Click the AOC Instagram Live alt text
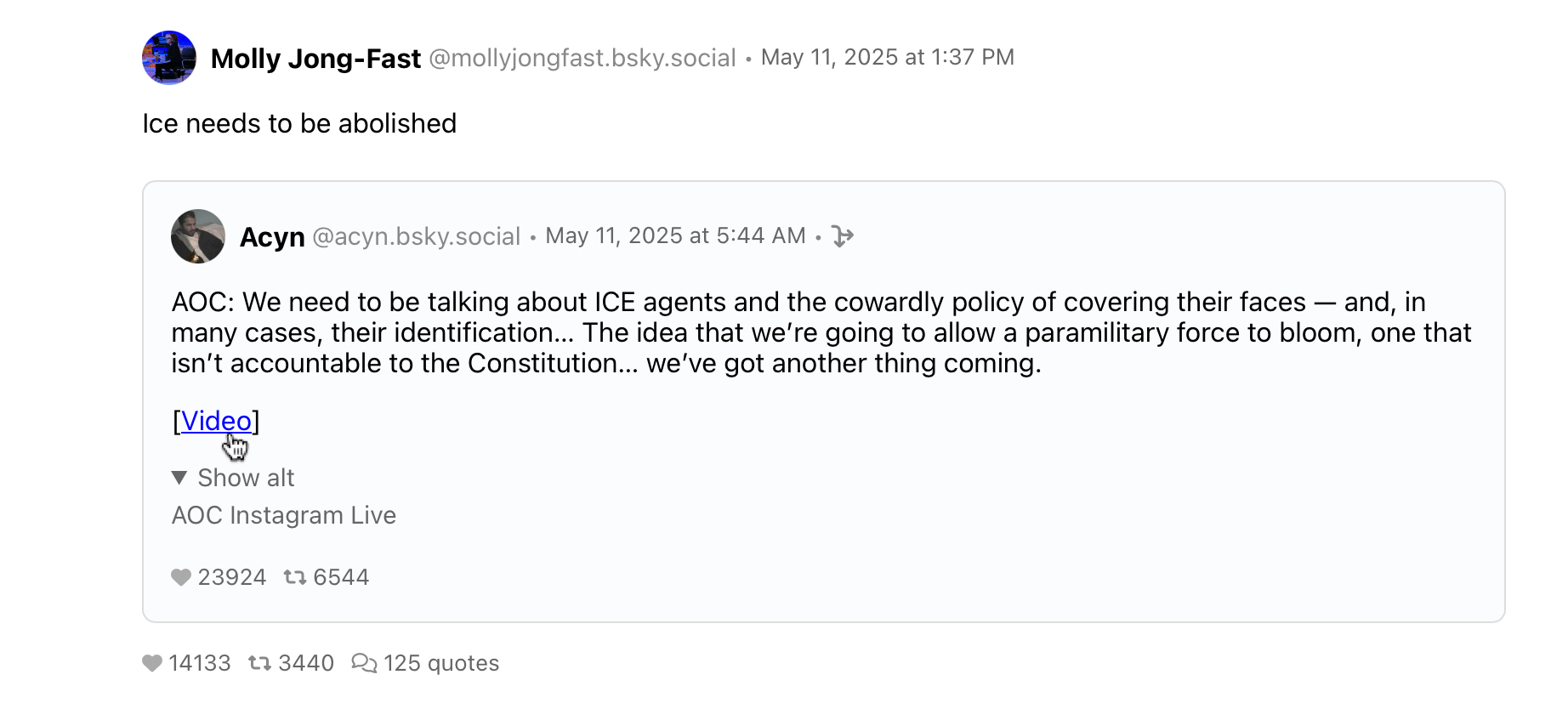 (x=284, y=515)
